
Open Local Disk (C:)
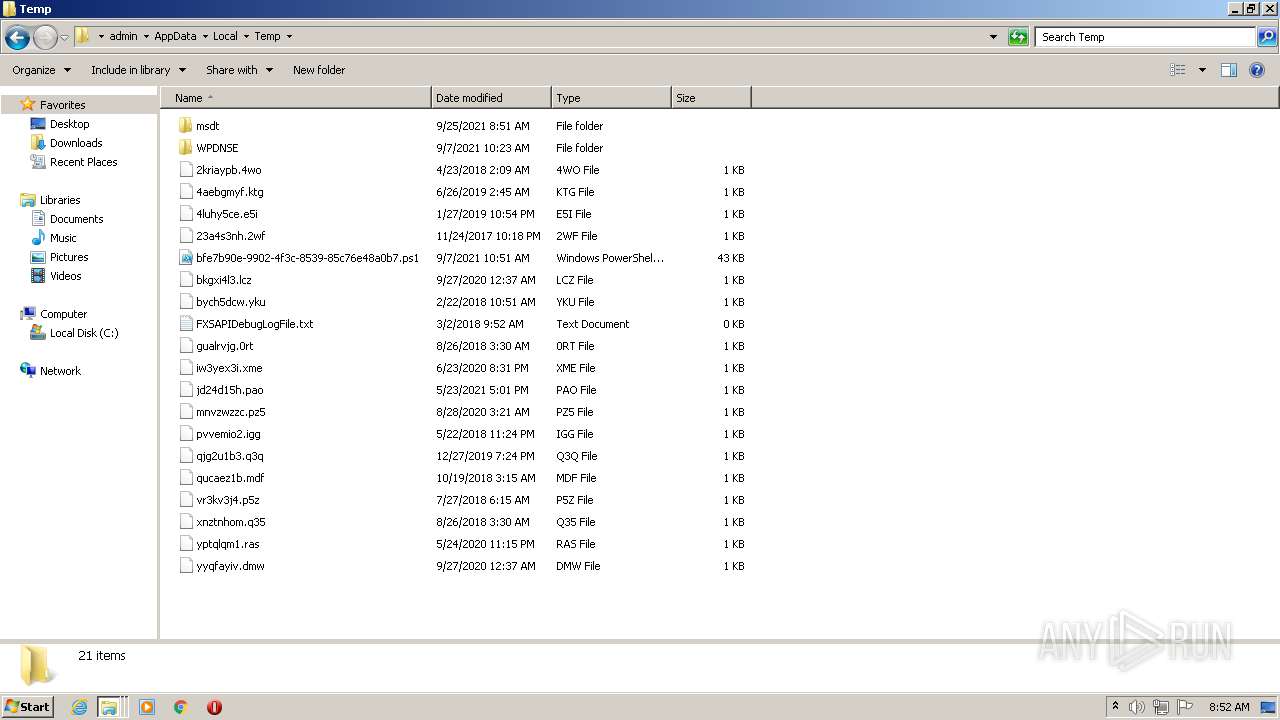84,333
